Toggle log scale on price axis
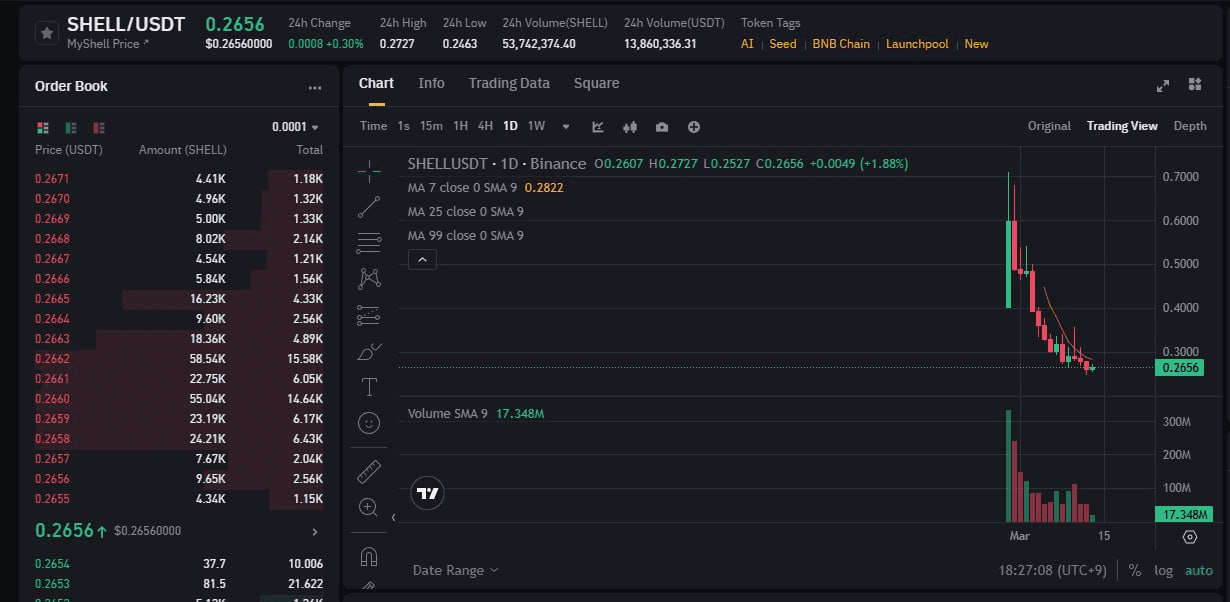The image size is (1230, 602). coord(1163,570)
